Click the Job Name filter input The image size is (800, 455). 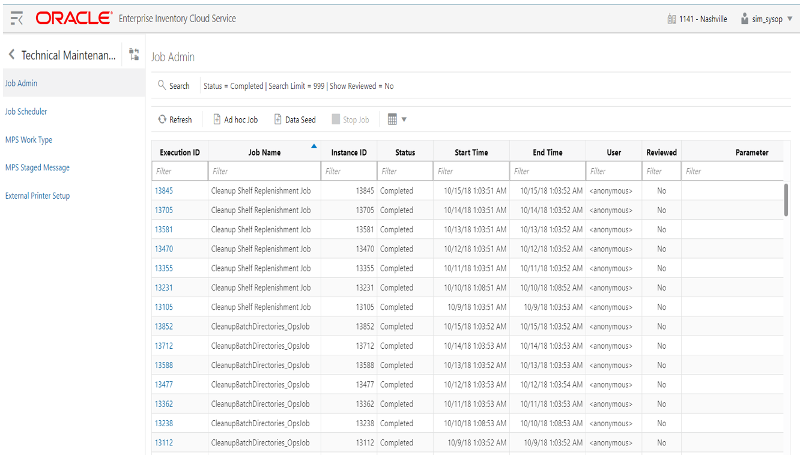[264, 171]
